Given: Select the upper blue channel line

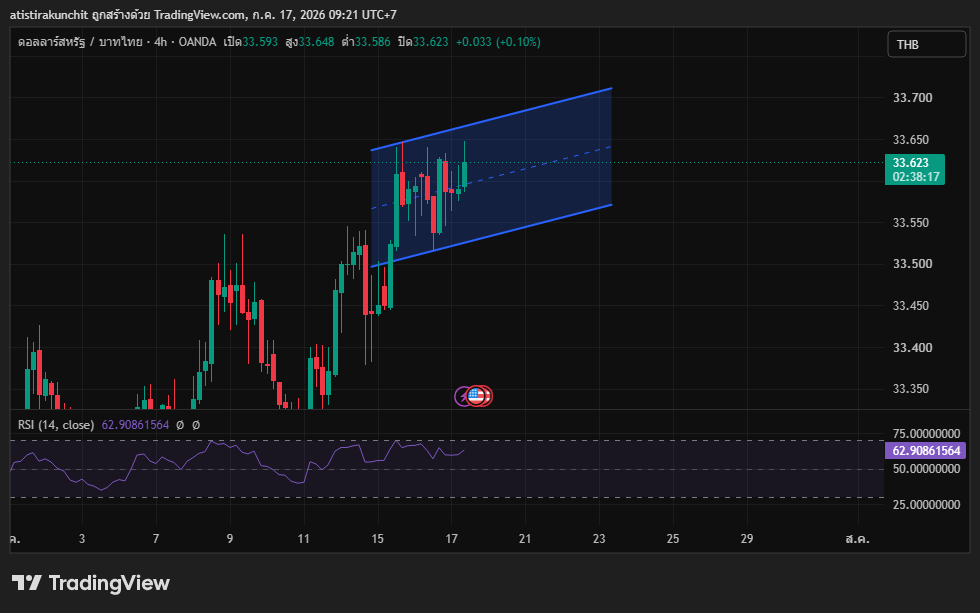Looking at the screenshot, I should point(491,119).
